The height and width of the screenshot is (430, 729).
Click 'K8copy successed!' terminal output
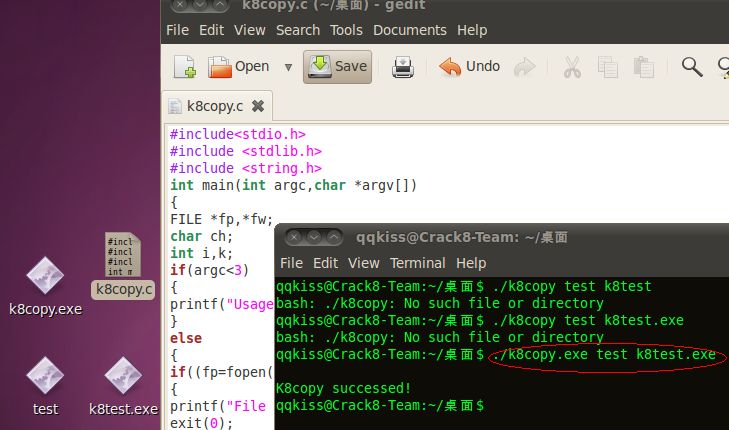(x=343, y=388)
